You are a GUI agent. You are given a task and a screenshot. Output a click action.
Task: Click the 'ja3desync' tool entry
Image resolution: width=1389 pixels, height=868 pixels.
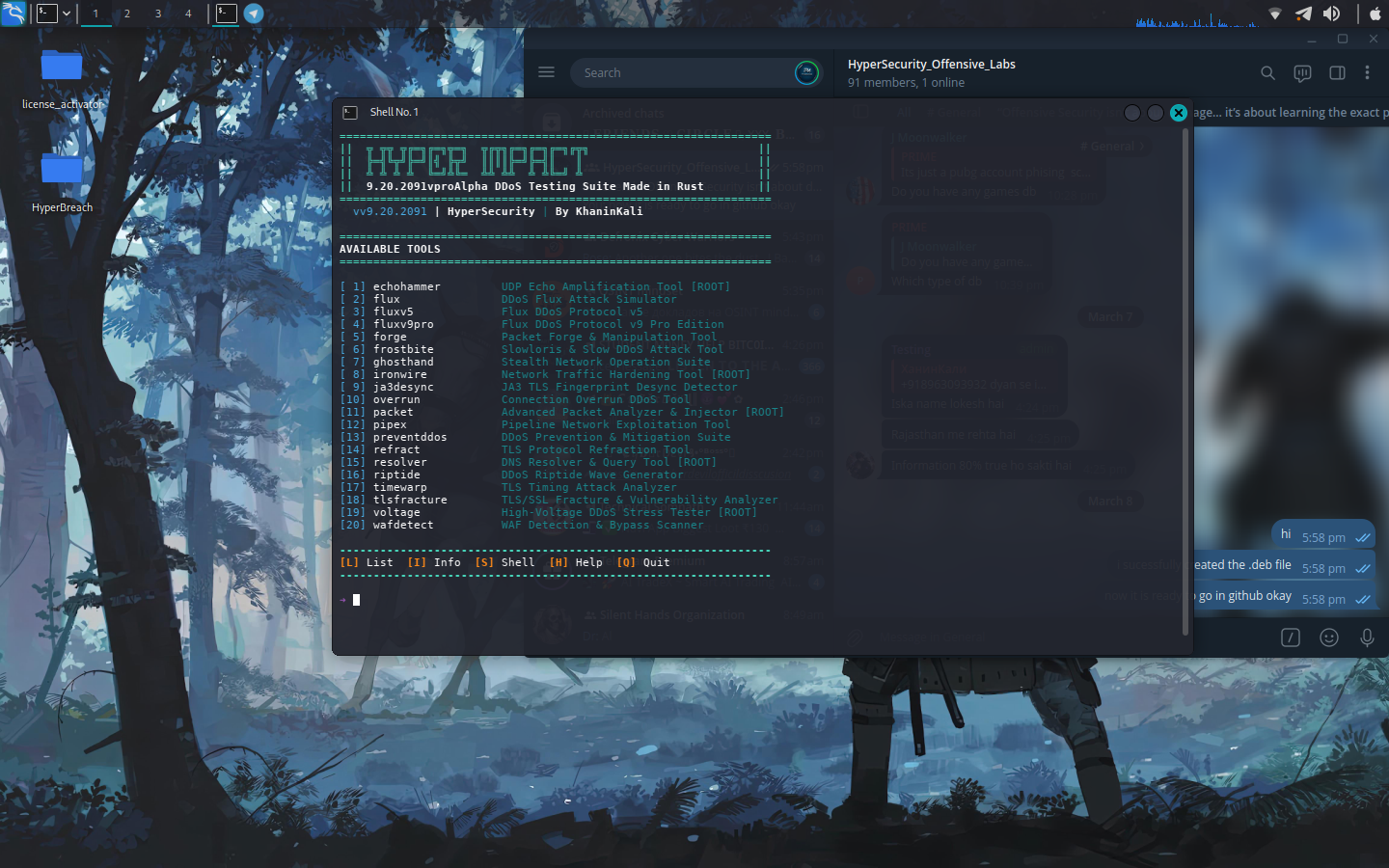tap(403, 388)
